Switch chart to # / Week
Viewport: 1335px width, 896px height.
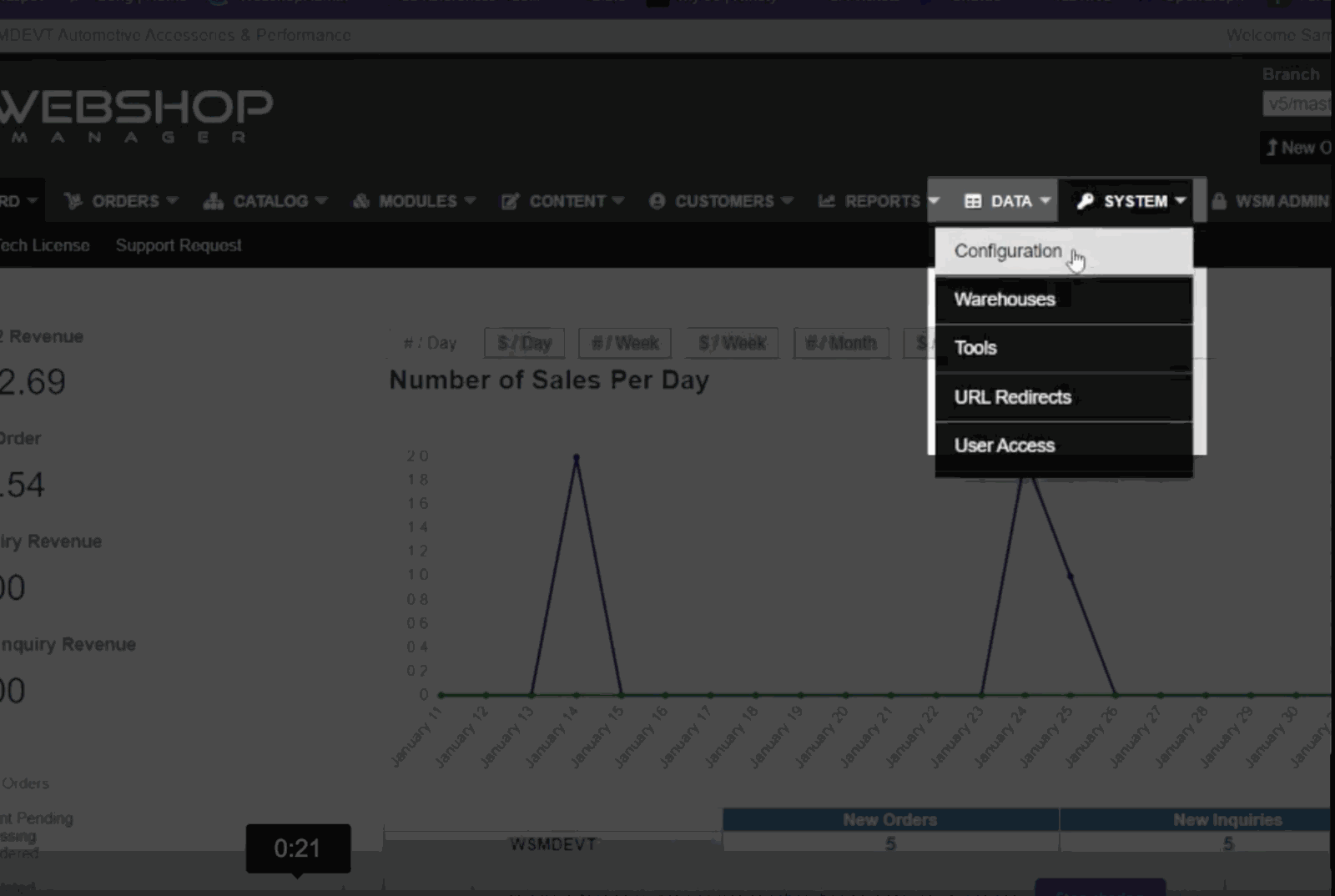pyautogui.click(x=625, y=343)
